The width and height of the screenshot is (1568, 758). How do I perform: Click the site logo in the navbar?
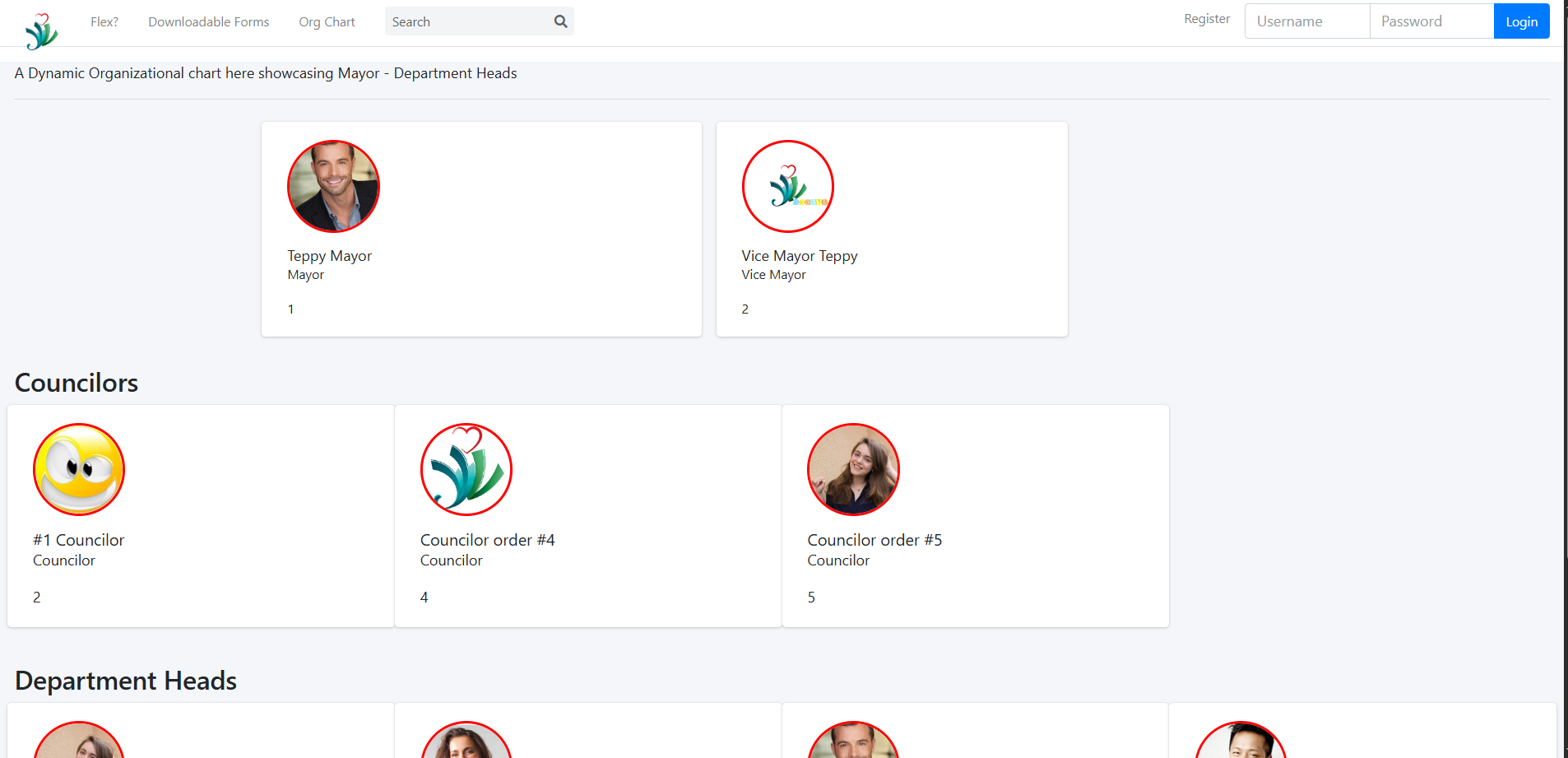(41, 31)
